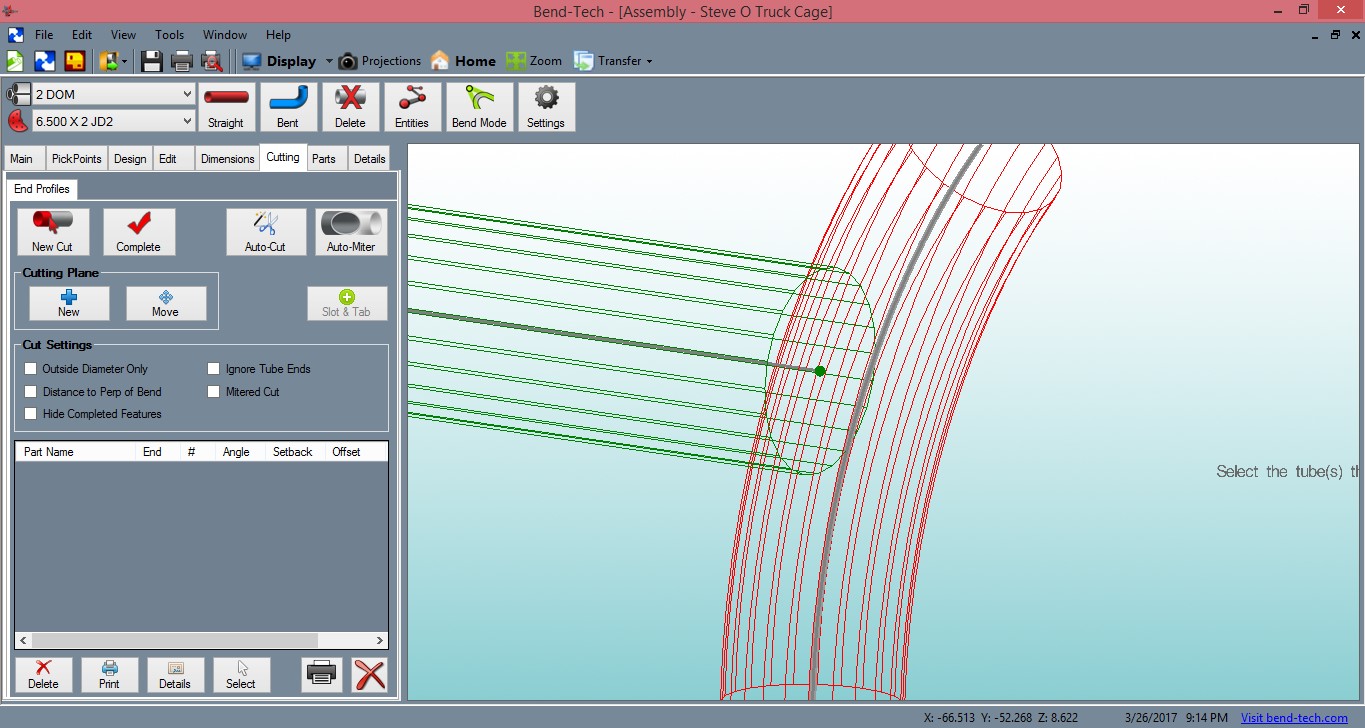Open the View menu

[123, 35]
